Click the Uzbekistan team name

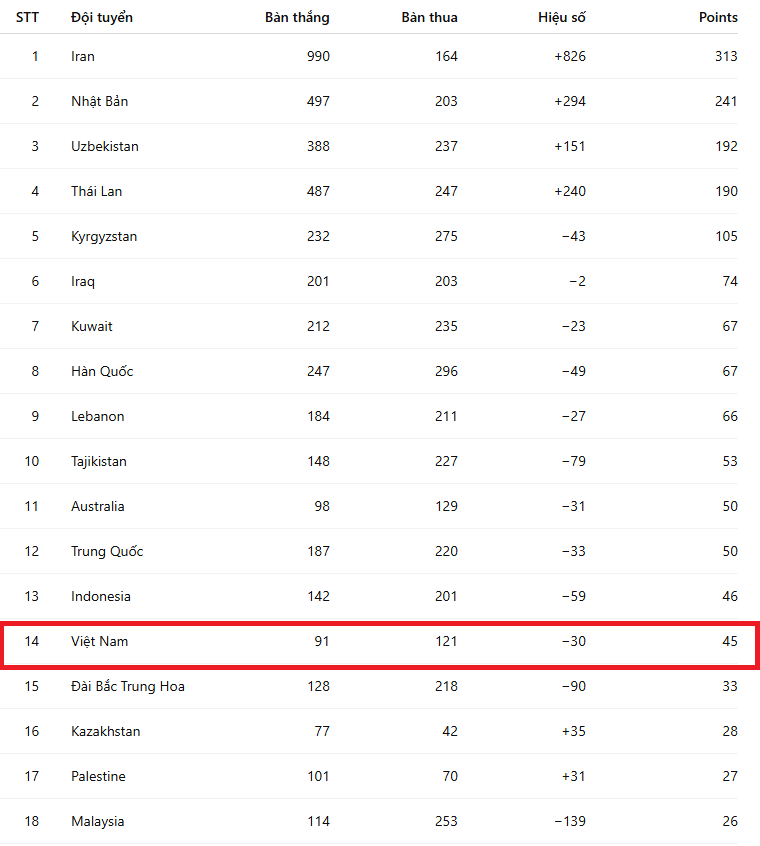pyautogui.click(x=105, y=146)
